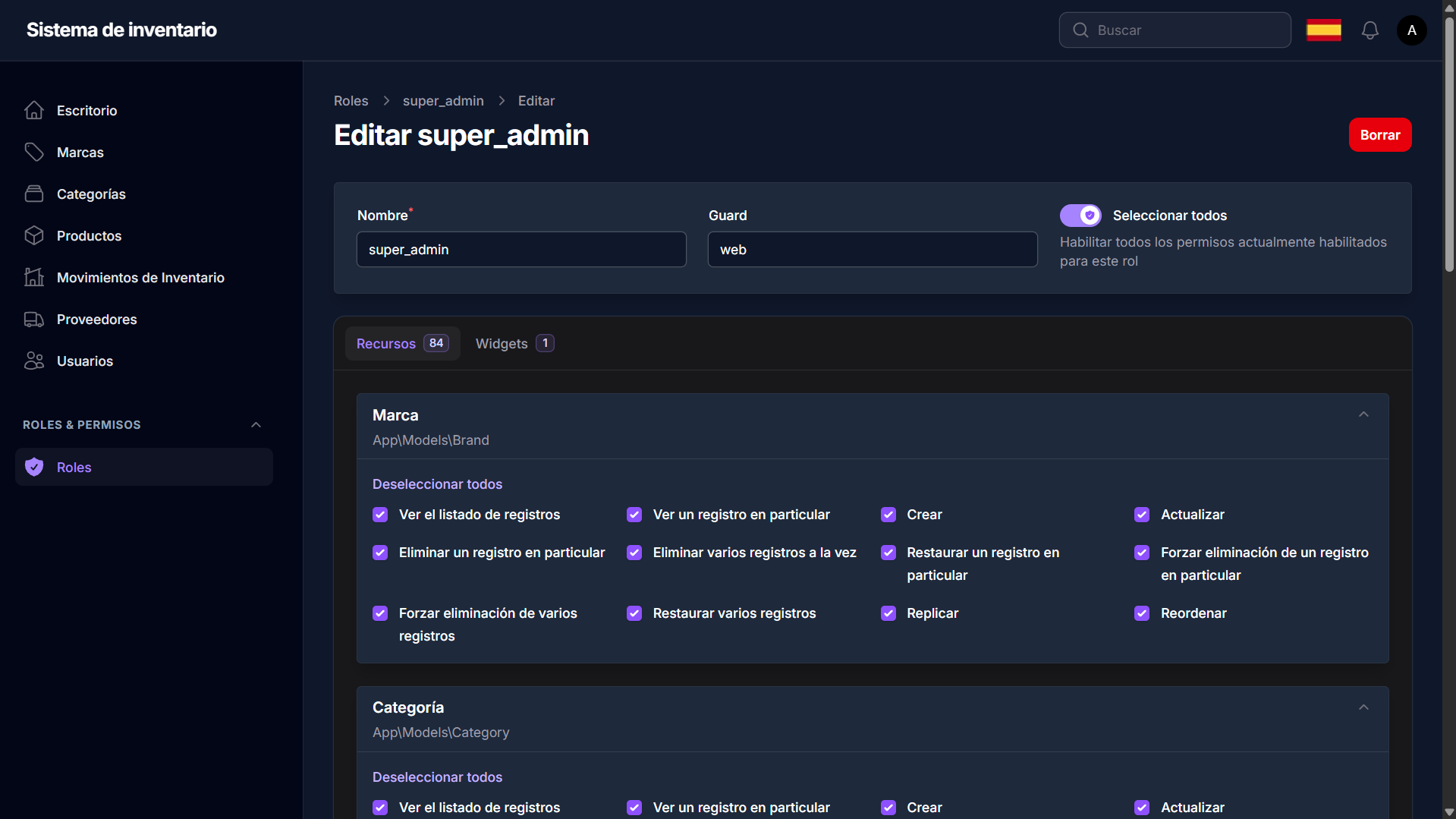Viewport: 1456px width, 819px height.
Task: Navigate to Productos
Action: click(144, 235)
